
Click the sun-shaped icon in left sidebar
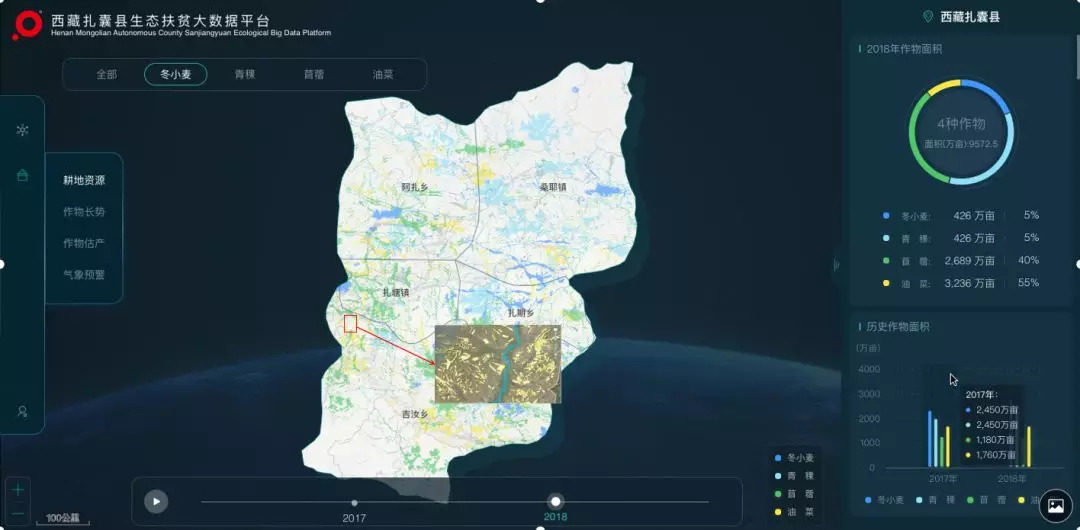click(22, 130)
